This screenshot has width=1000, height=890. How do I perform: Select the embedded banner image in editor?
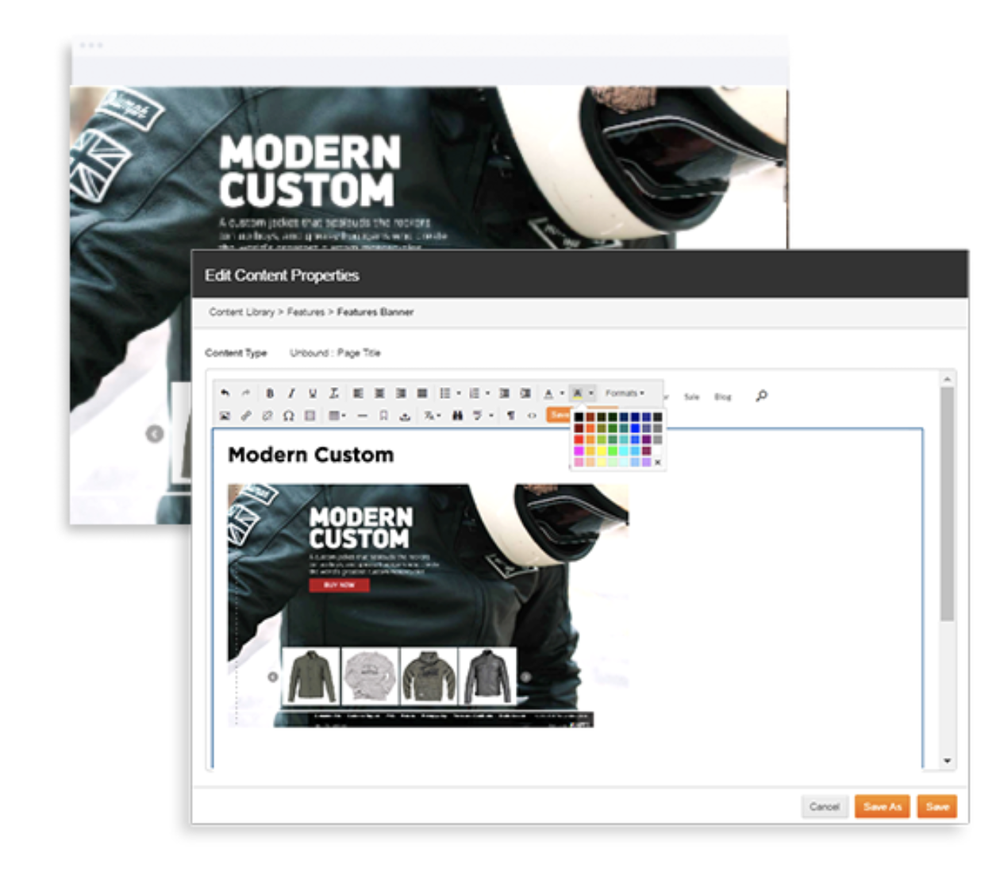428,606
